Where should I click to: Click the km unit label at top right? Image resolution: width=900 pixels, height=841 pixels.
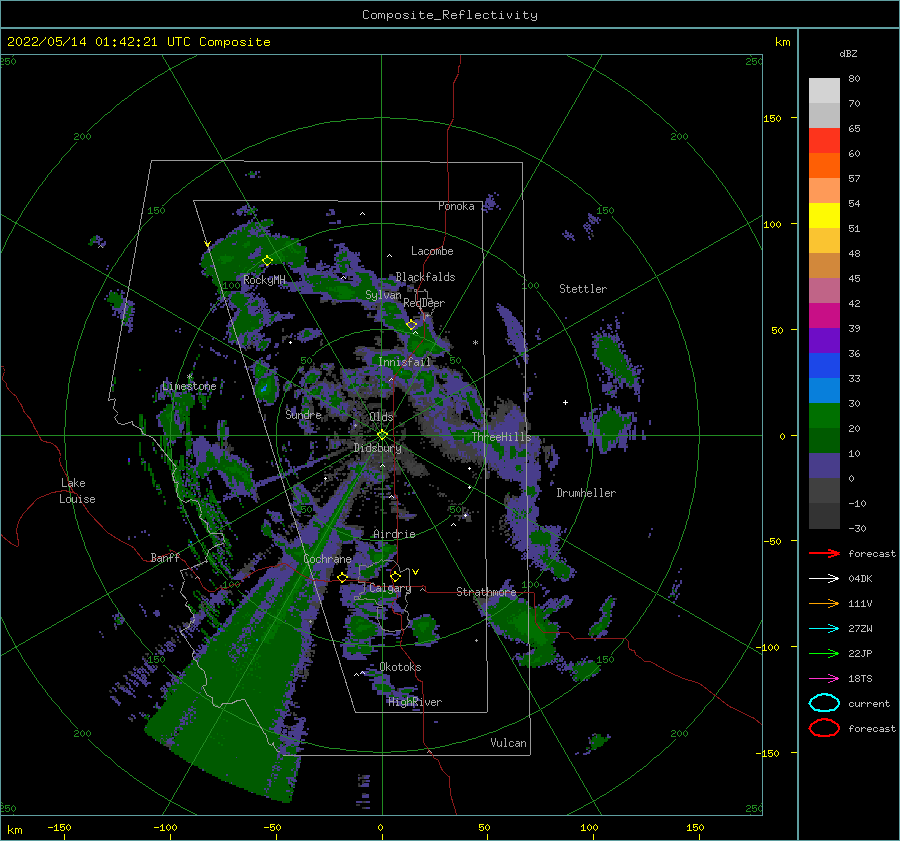tap(782, 42)
